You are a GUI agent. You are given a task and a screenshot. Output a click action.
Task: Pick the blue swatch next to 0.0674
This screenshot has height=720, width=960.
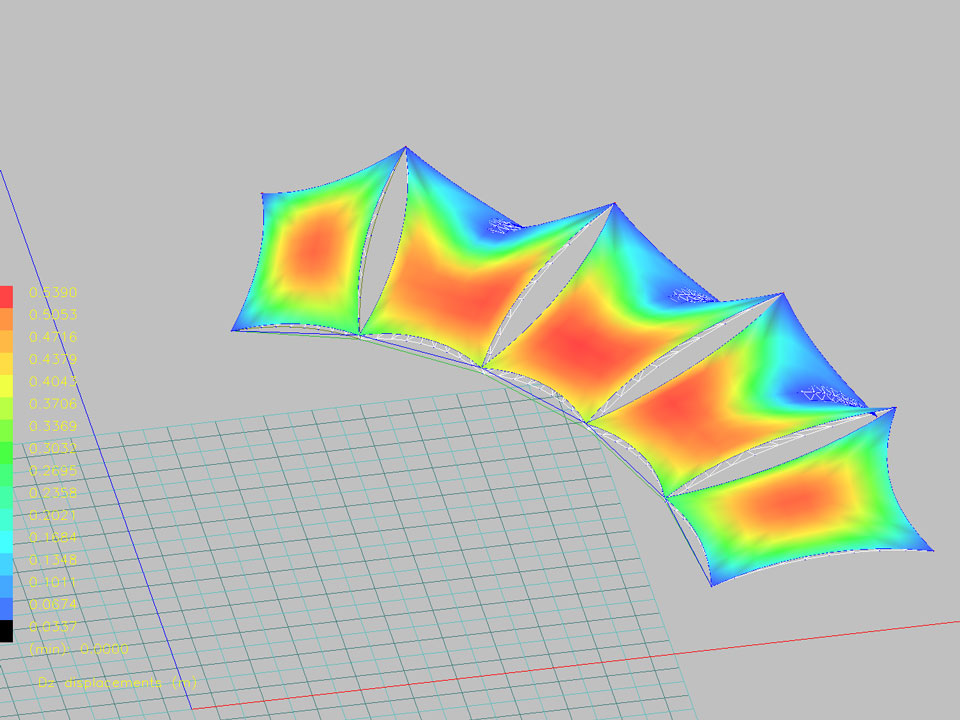[x=6, y=608]
